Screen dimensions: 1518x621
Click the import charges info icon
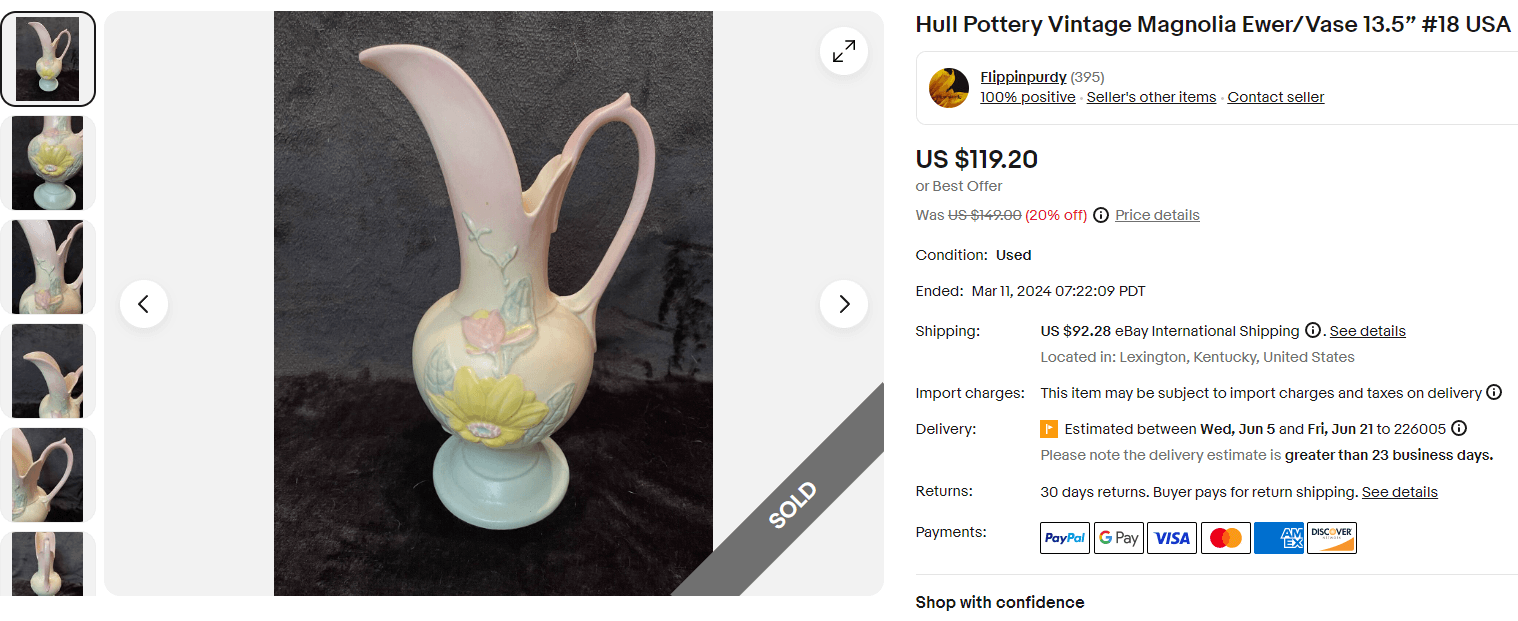click(x=1494, y=392)
